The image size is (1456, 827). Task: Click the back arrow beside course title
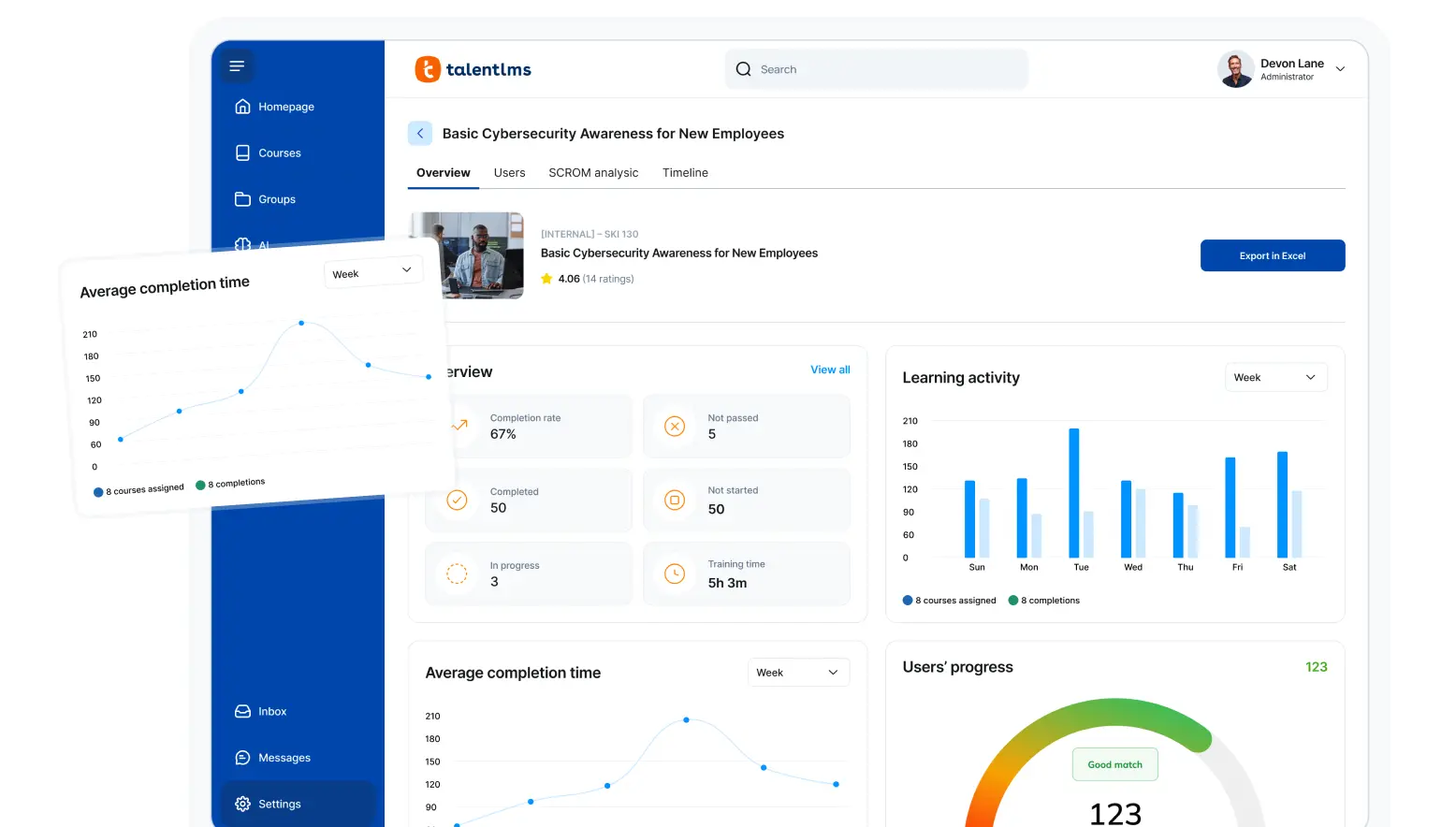point(420,134)
